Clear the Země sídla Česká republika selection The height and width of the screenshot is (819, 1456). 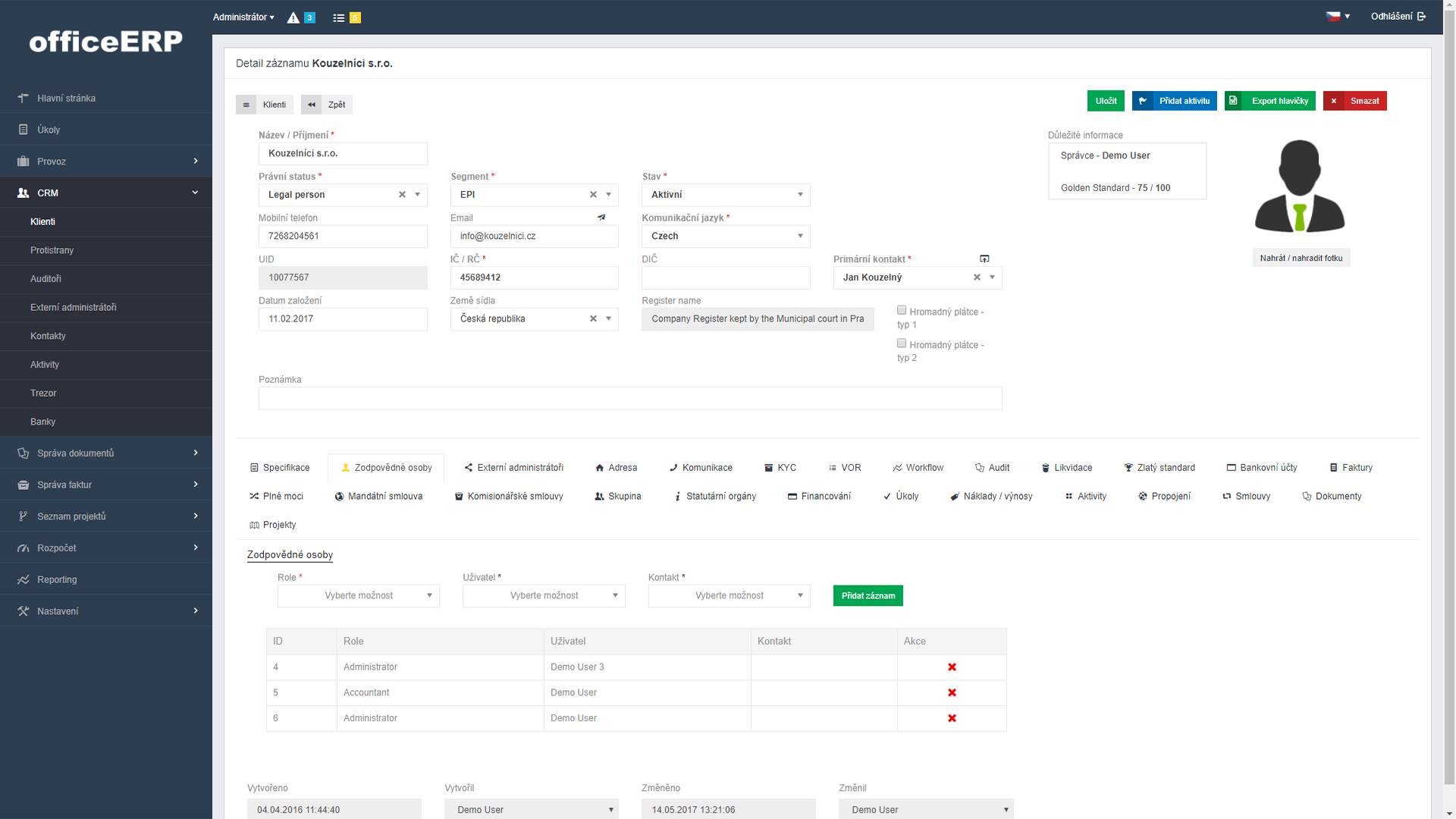(593, 319)
